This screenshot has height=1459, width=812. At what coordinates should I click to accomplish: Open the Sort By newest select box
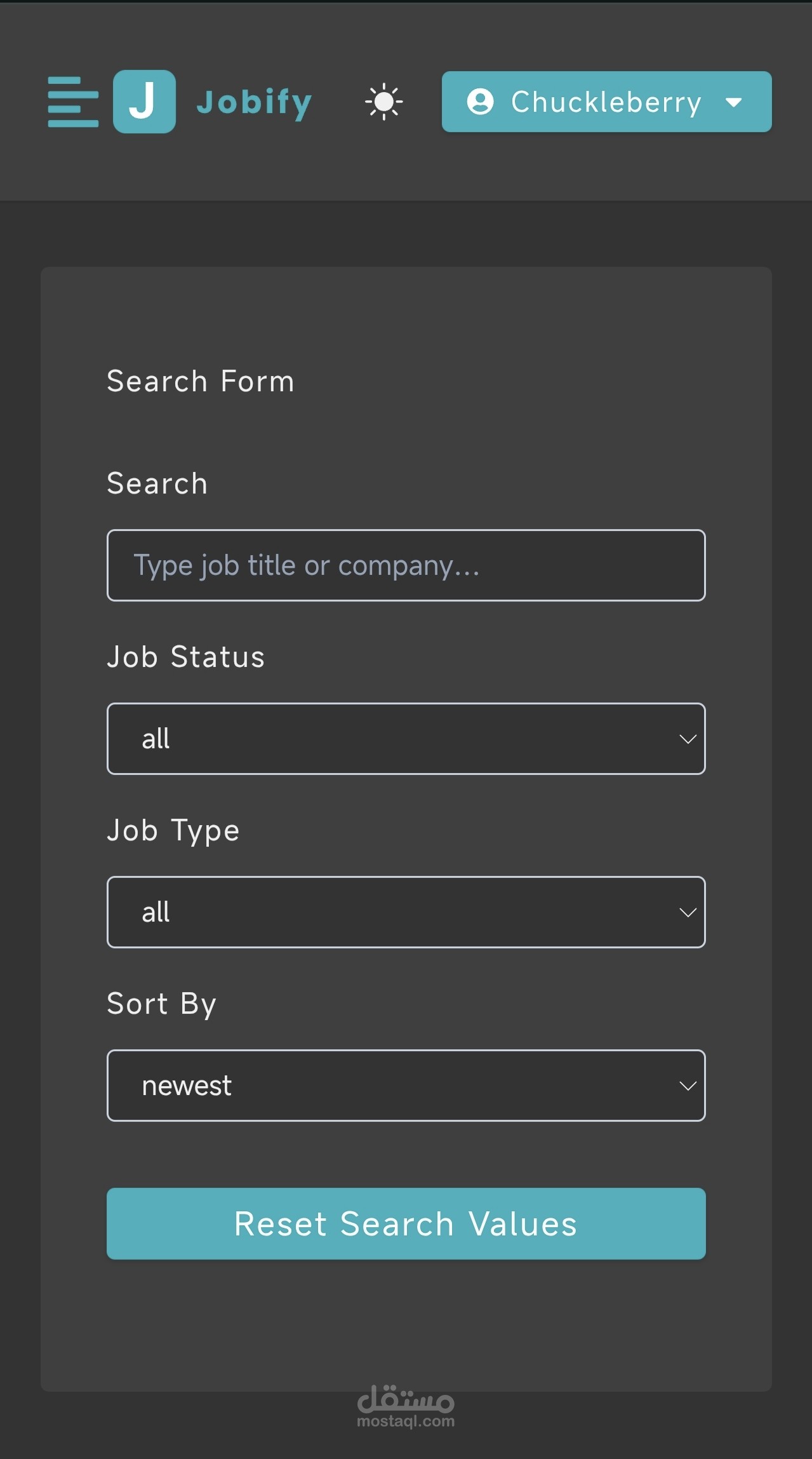pos(406,1086)
